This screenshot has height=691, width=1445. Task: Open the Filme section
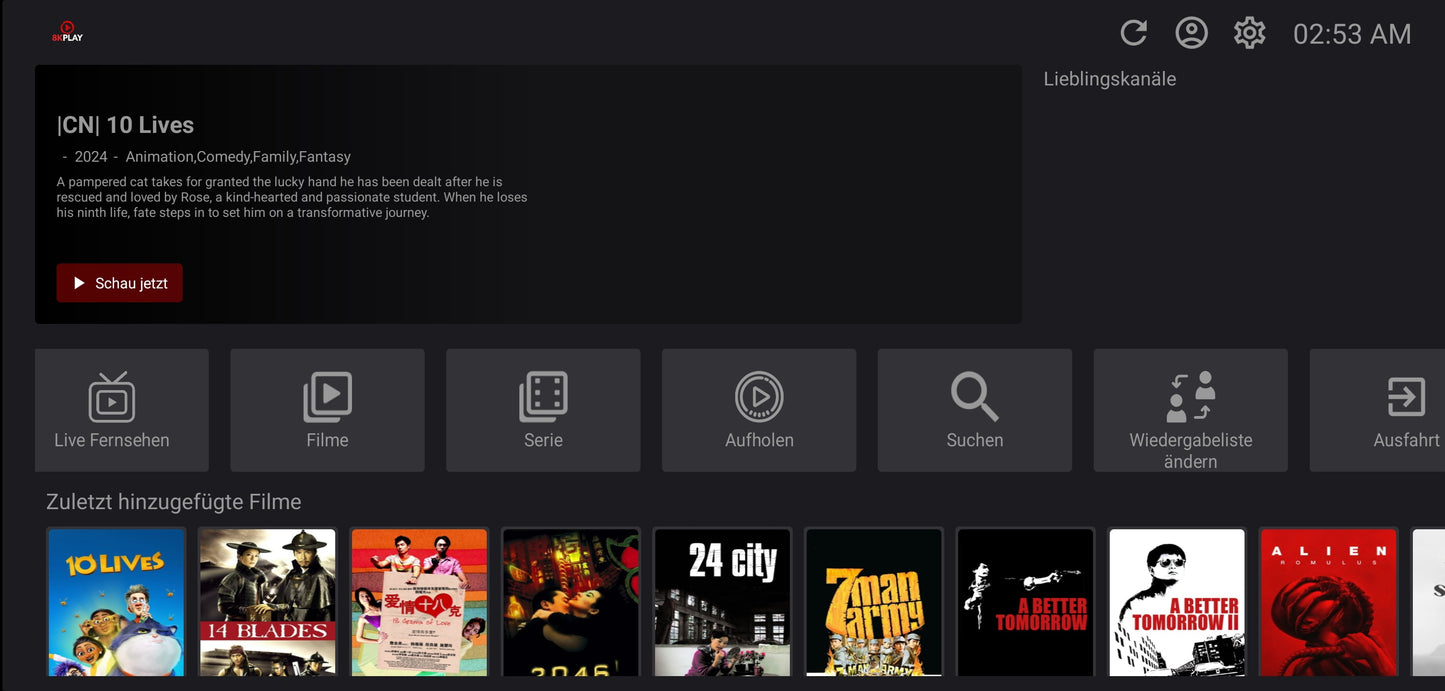point(327,410)
